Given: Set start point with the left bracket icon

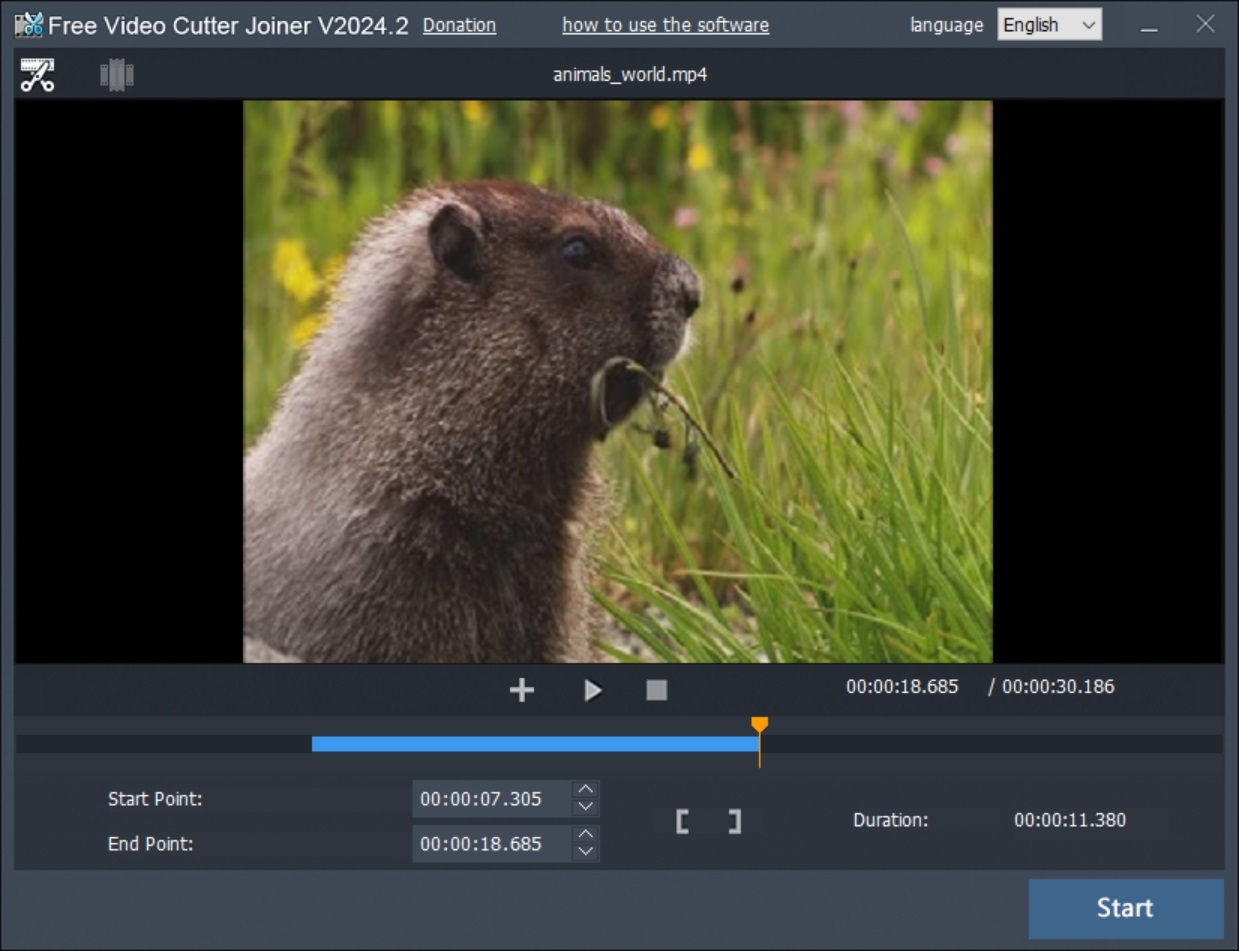Looking at the screenshot, I should click(683, 820).
